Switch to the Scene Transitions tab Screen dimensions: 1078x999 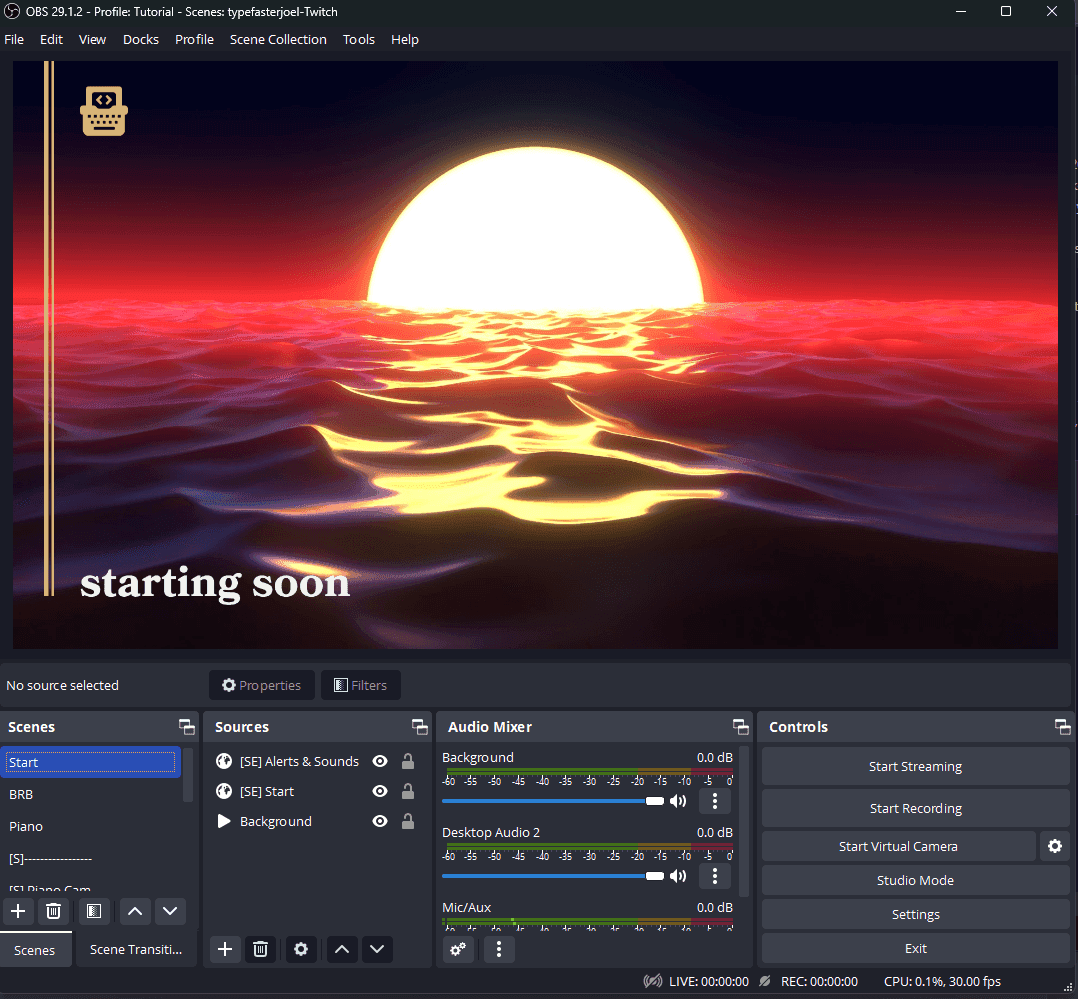pyautogui.click(x=136, y=949)
